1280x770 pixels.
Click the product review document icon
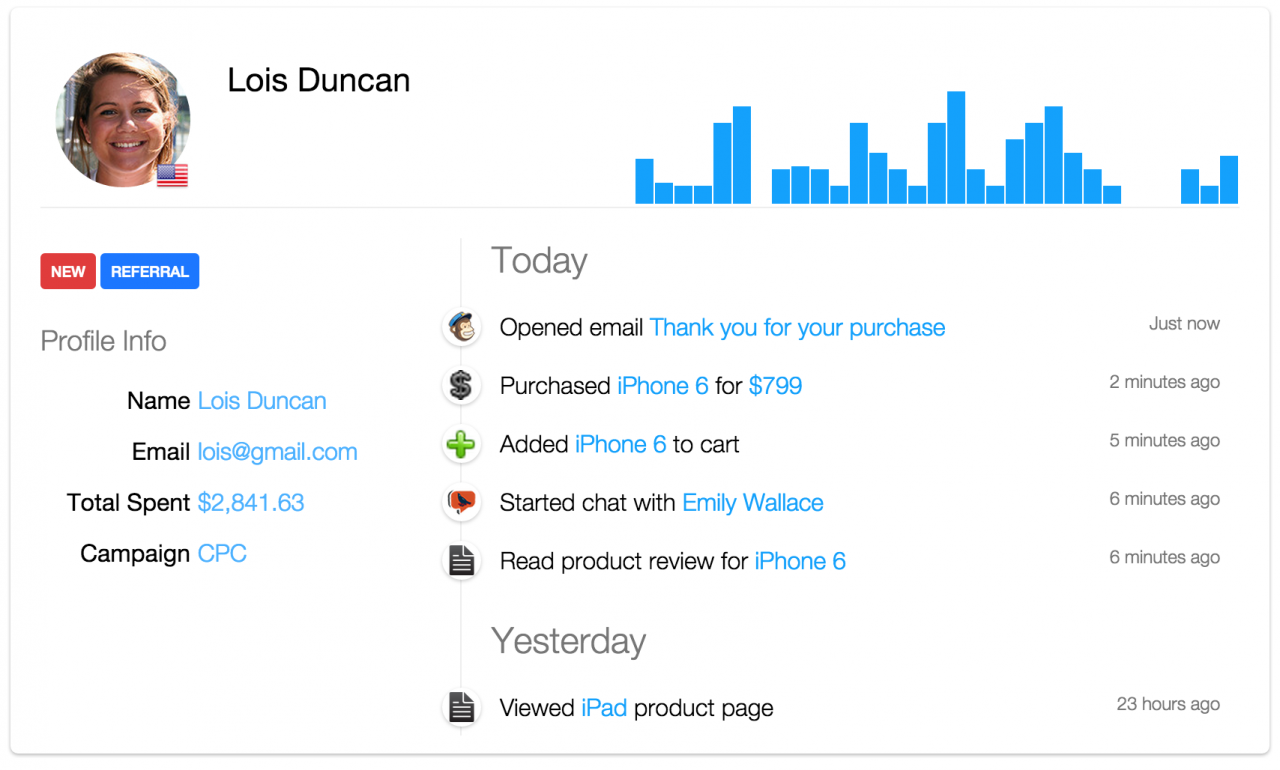pyautogui.click(x=461, y=561)
